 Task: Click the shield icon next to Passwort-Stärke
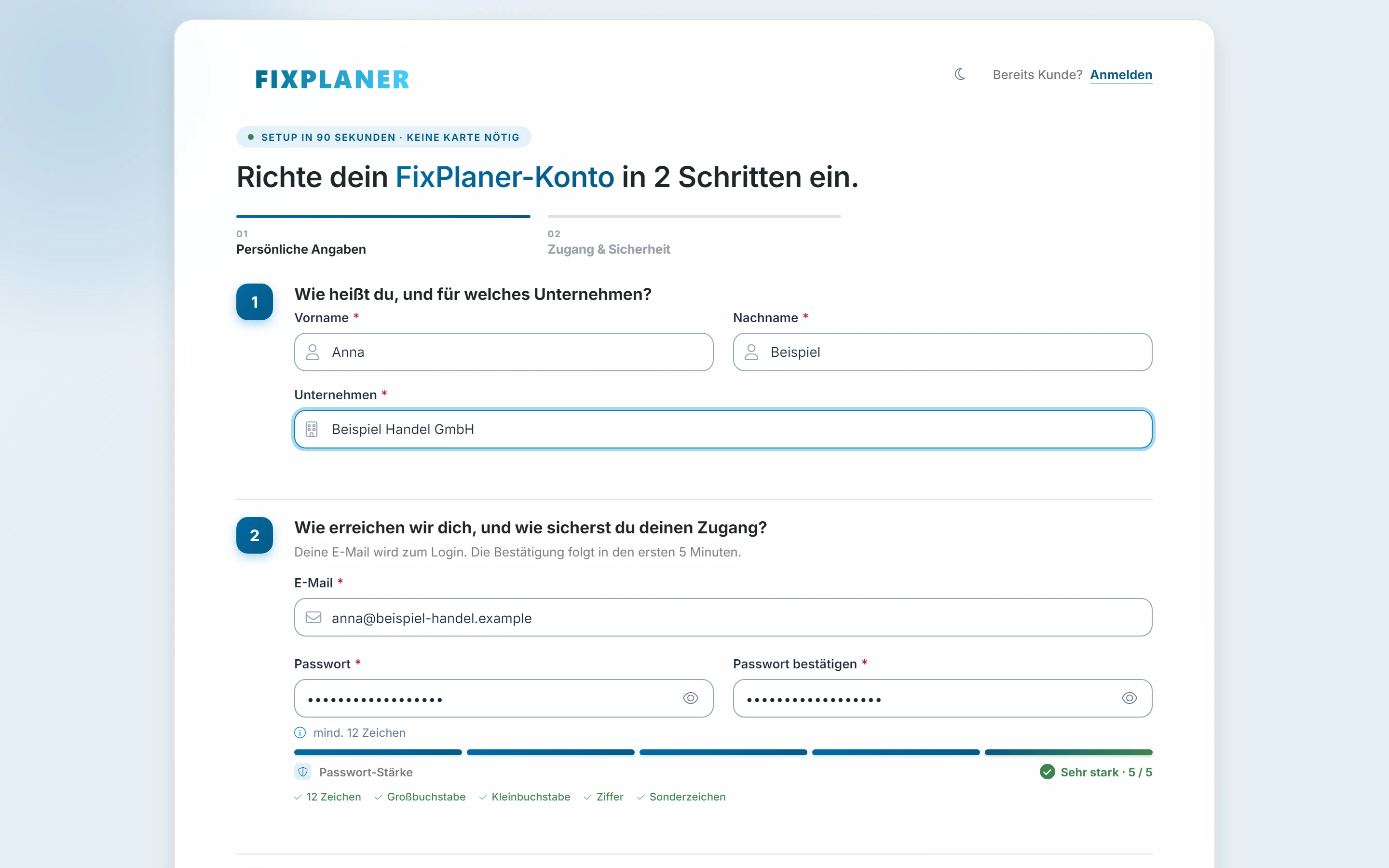pyautogui.click(x=303, y=772)
